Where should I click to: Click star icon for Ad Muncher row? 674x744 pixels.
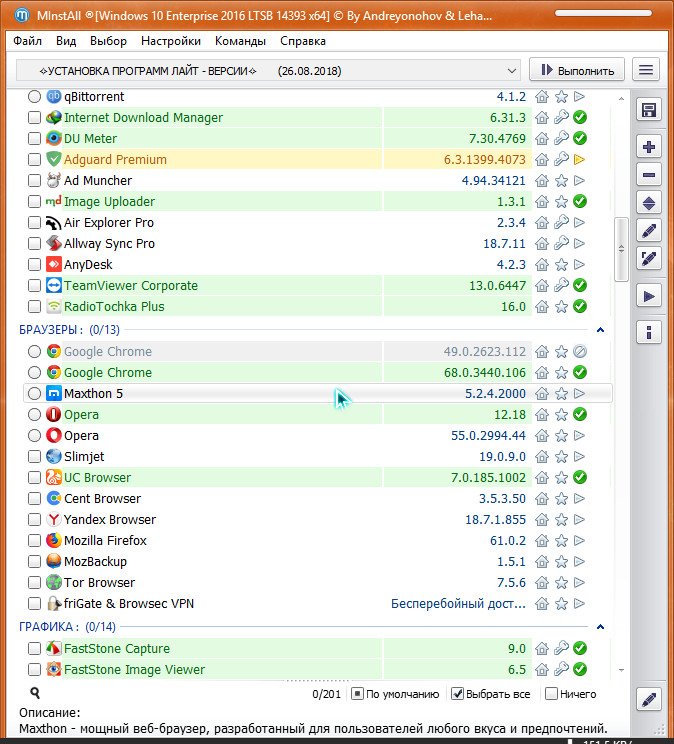[562, 180]
